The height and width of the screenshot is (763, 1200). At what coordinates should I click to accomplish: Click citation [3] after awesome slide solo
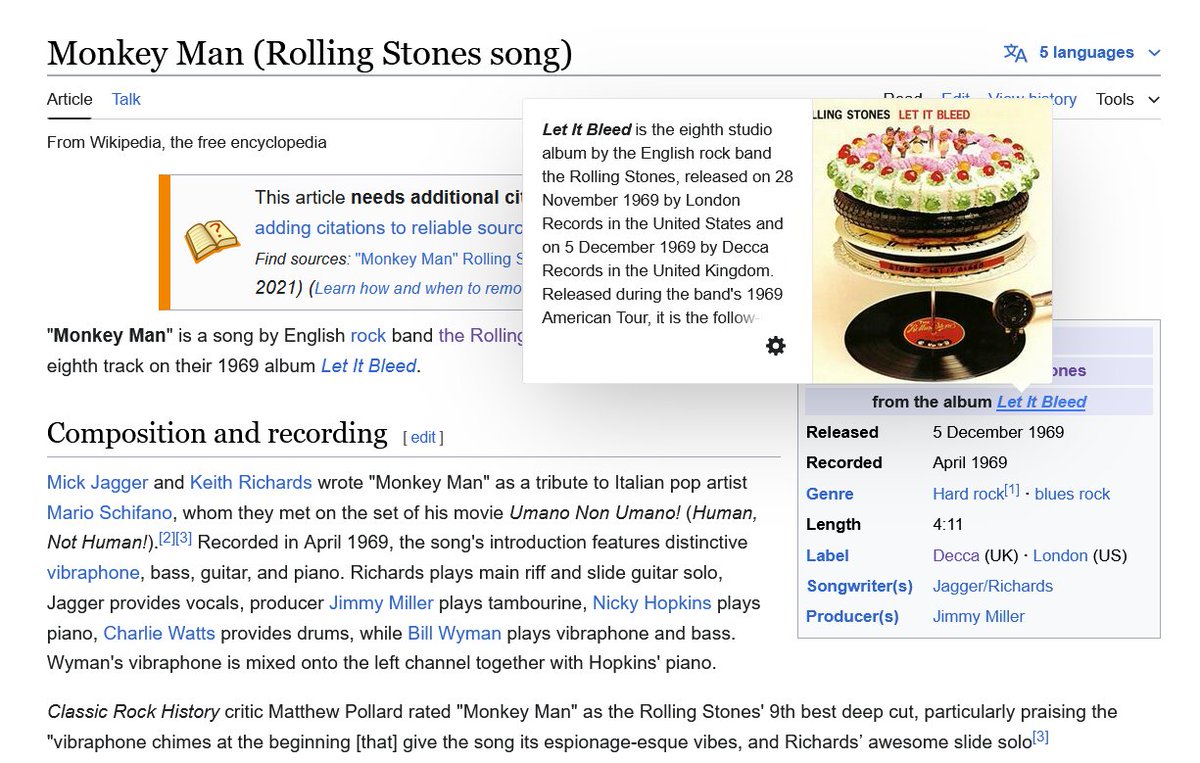tap(1040, 738)
